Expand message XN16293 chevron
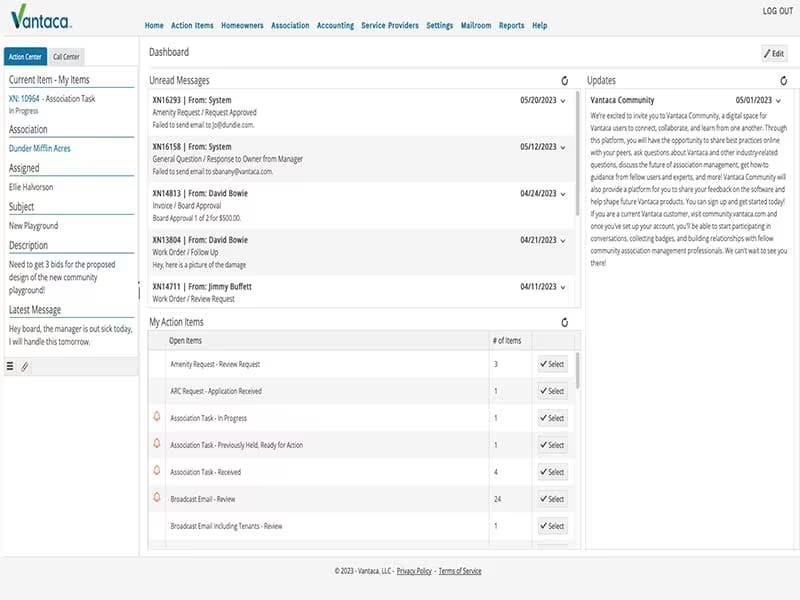800x600 pixels. point(563,101)
